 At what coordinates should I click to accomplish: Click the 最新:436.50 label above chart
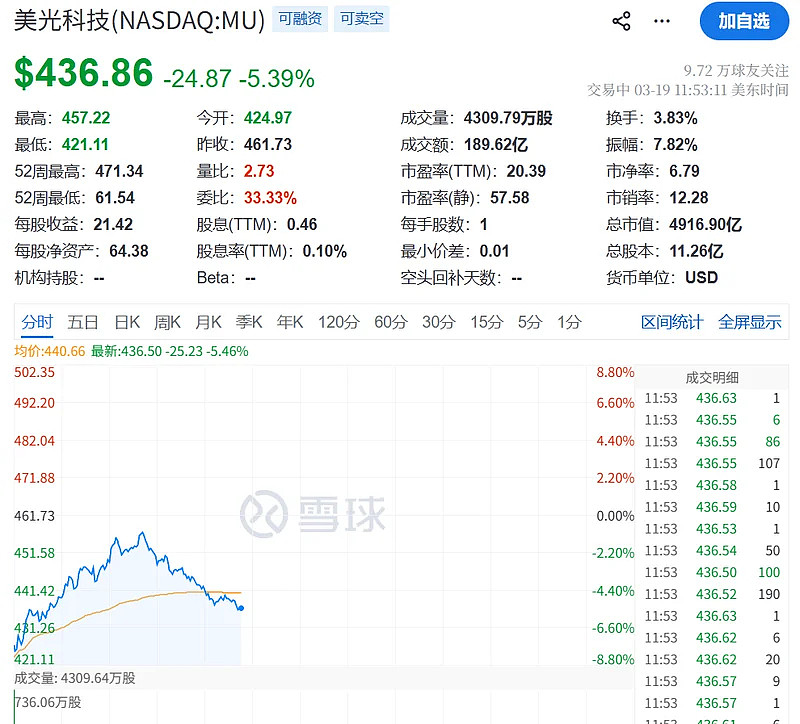(x=169, y=351)
